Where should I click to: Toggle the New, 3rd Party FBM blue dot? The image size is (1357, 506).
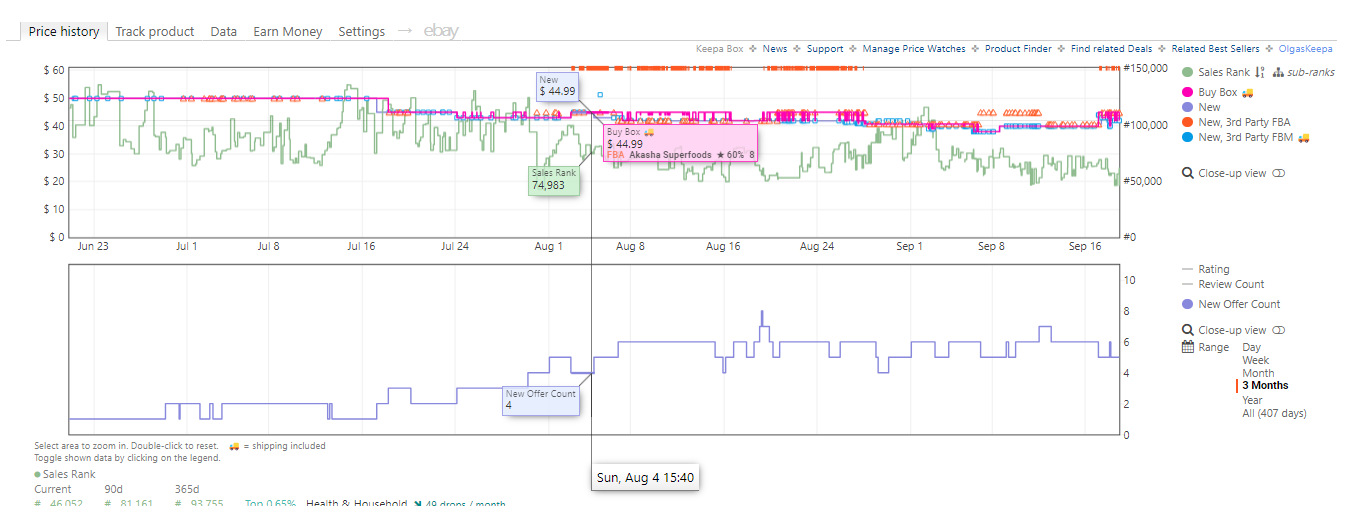tap(1187, 137)
